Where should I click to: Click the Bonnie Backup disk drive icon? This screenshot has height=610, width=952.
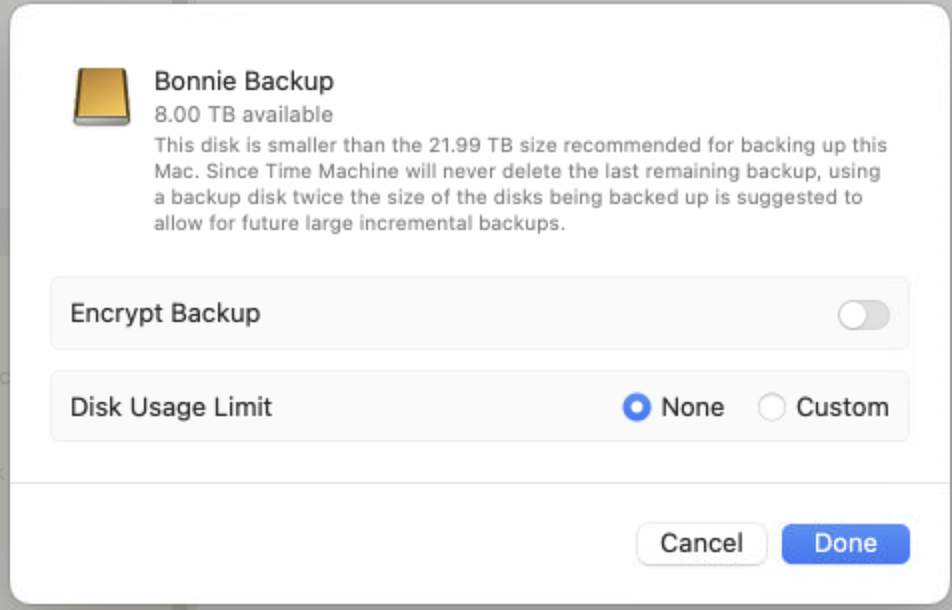point(102,97)
